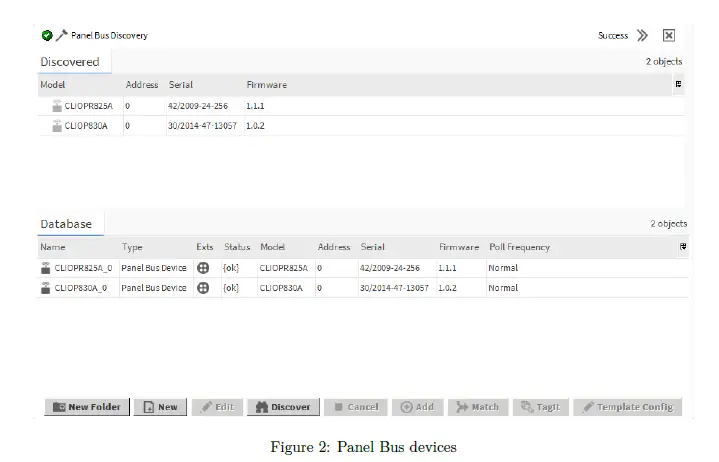Click the CLIOPR825A_0 device icon in Database
The height and width of the screenshot is (462, 719).
45,268
